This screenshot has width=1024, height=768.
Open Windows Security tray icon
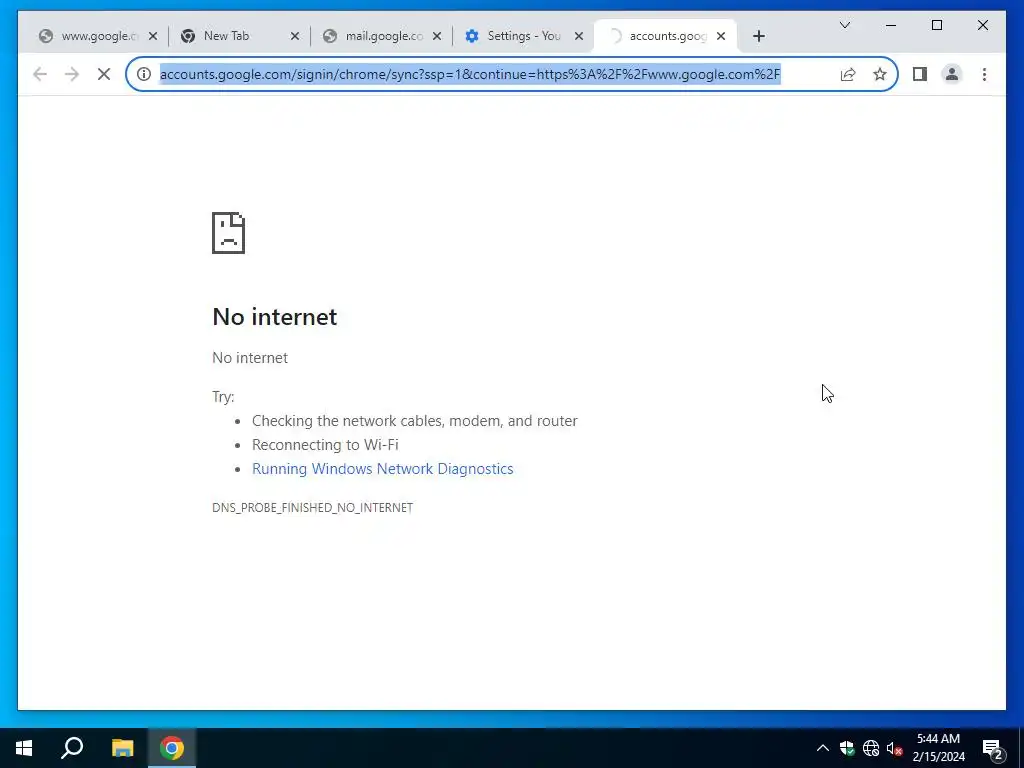847,748
